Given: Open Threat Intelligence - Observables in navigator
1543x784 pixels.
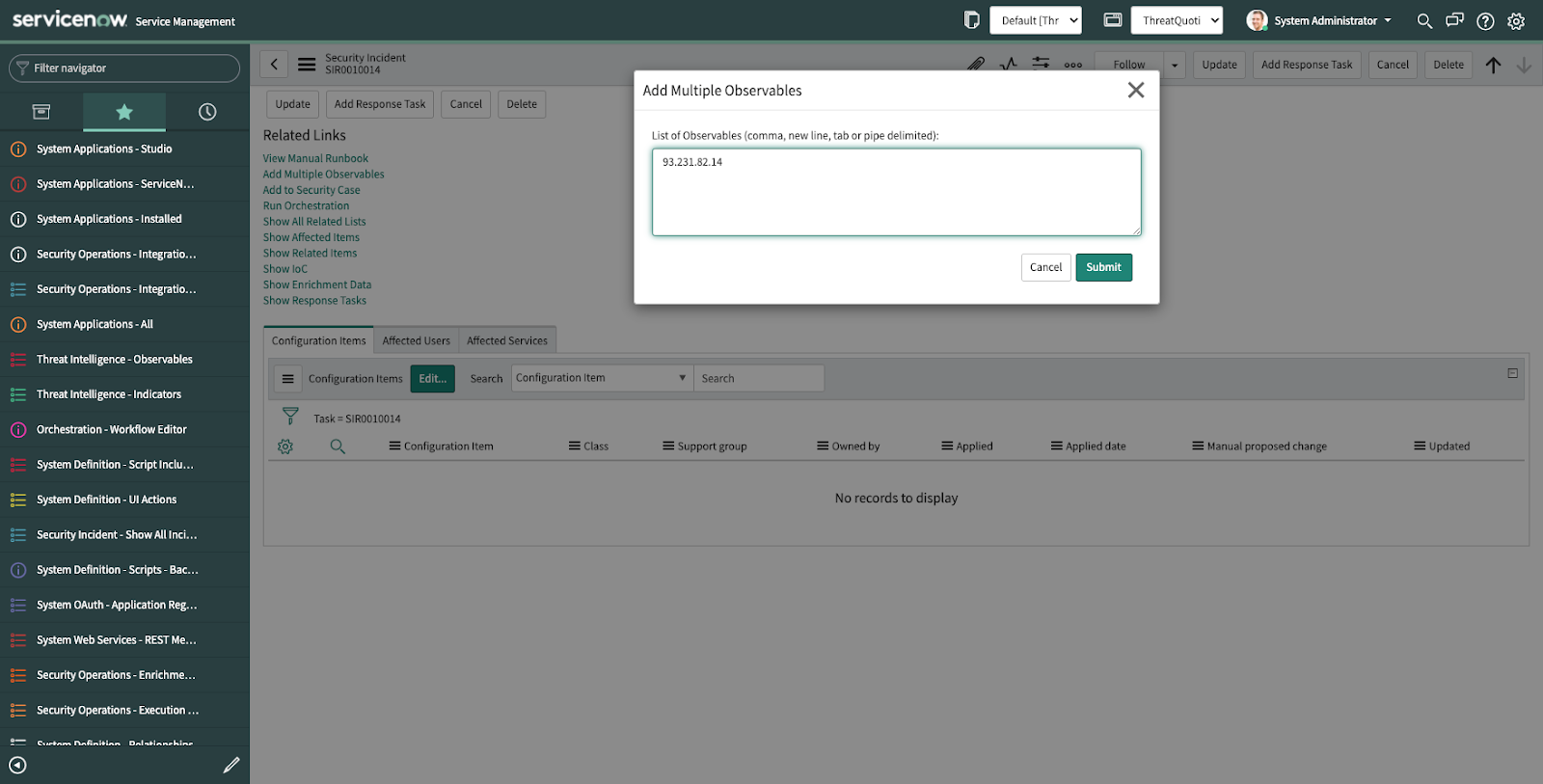Looking at the screenshot, I should (x=115, y=360).
